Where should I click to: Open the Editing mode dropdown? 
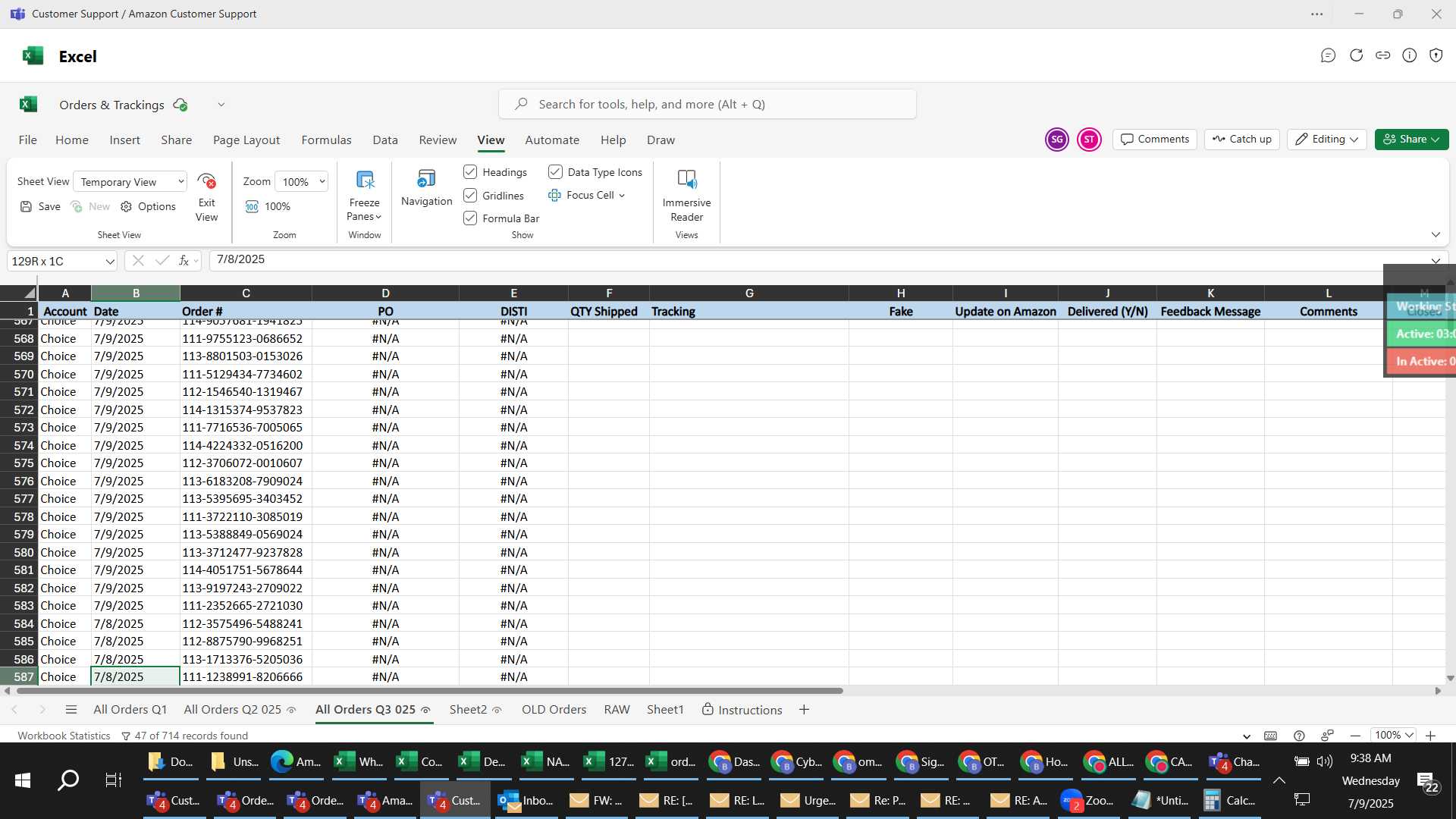(1327, 140)
